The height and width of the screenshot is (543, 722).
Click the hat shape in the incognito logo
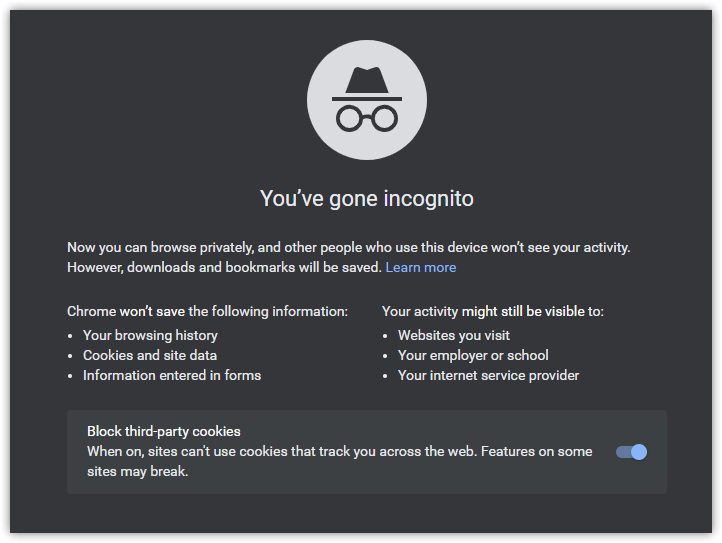click(x=366, y=82)
